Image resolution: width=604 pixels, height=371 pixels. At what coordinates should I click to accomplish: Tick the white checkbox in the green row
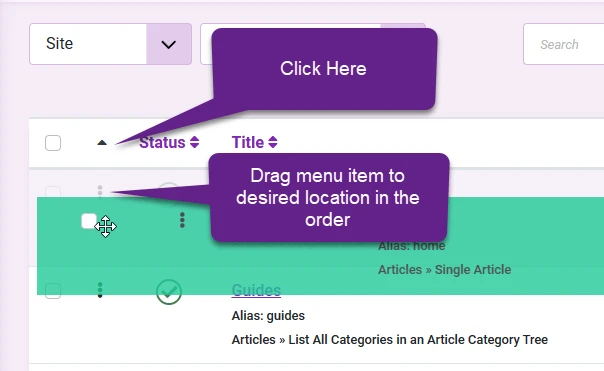pos(89,221)
